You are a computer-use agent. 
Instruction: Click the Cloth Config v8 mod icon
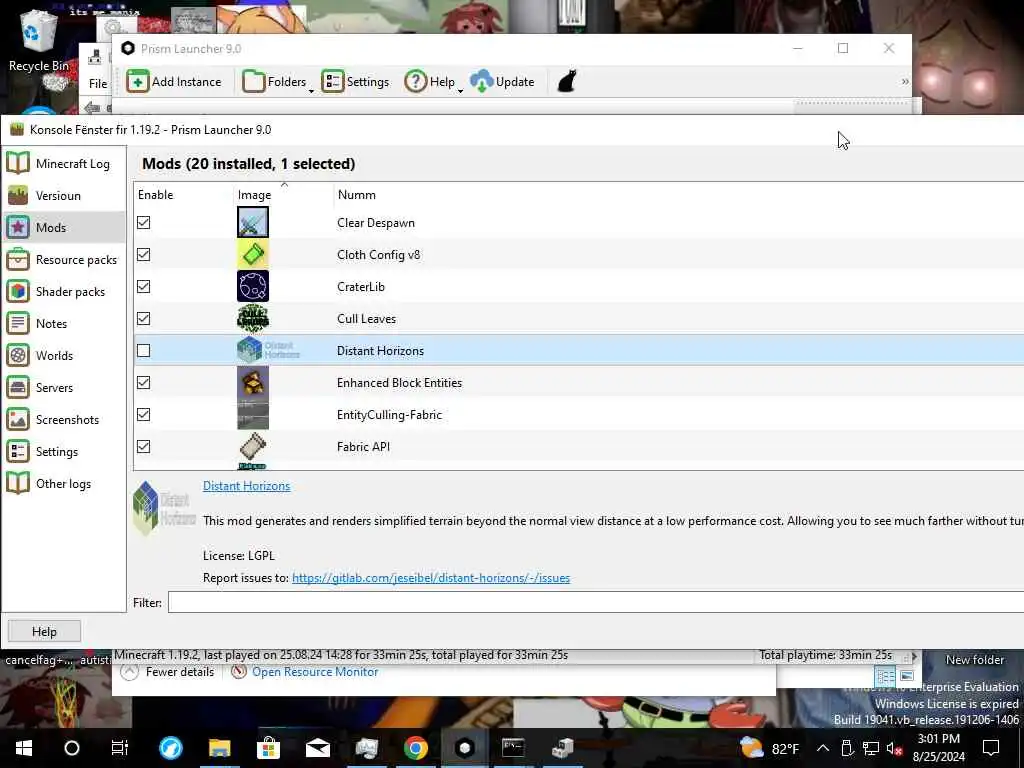pyautogui.click(x=253, y=255)
